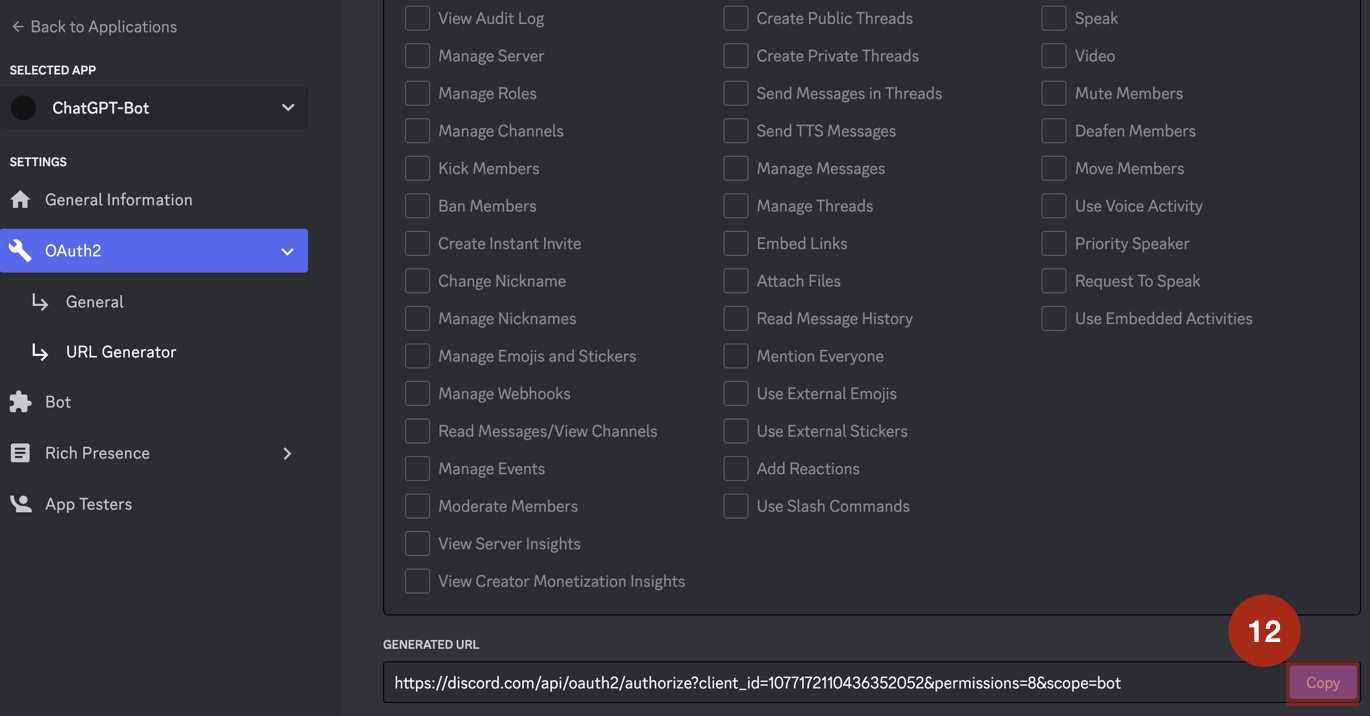Go to the Bot settings page
The height and width of the screenshot is (716, 1370).
(58, 402)
